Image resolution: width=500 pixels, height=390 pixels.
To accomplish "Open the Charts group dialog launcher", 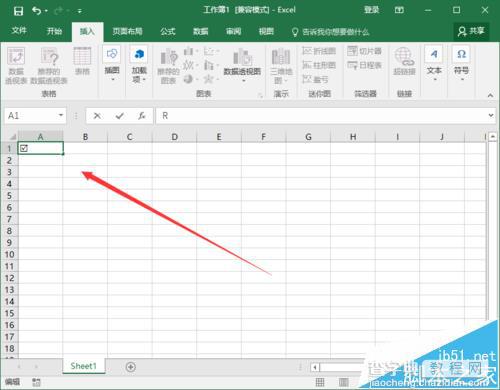I will (260, 96).
